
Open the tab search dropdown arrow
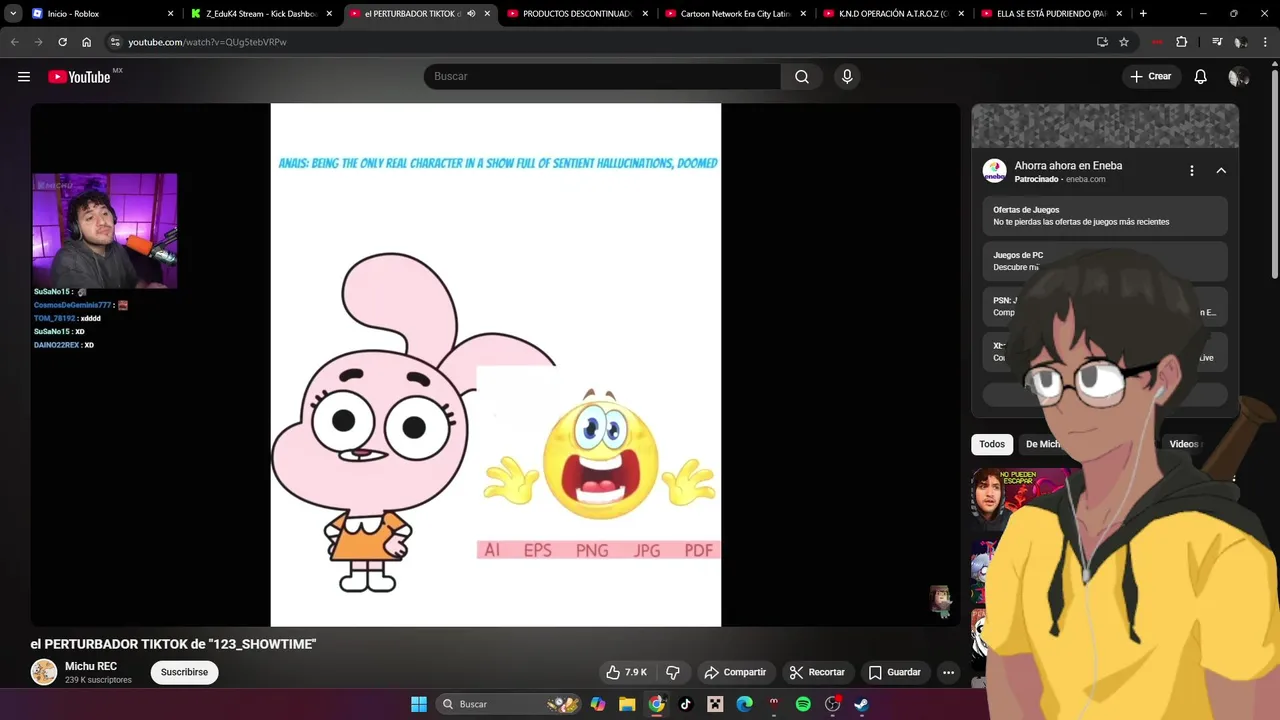[x=13, y=14]
